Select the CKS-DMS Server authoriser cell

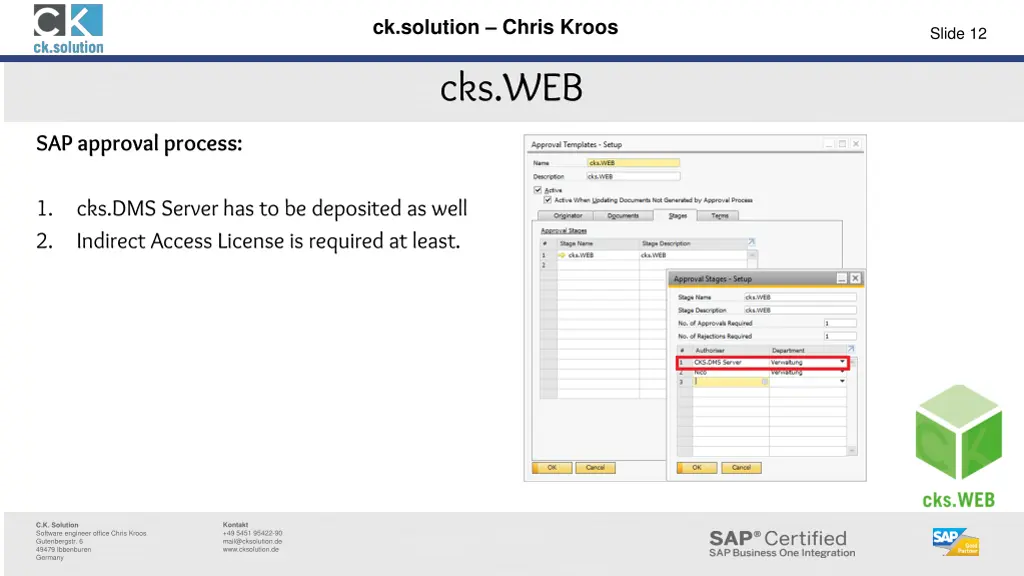click(x=731, y=362)
